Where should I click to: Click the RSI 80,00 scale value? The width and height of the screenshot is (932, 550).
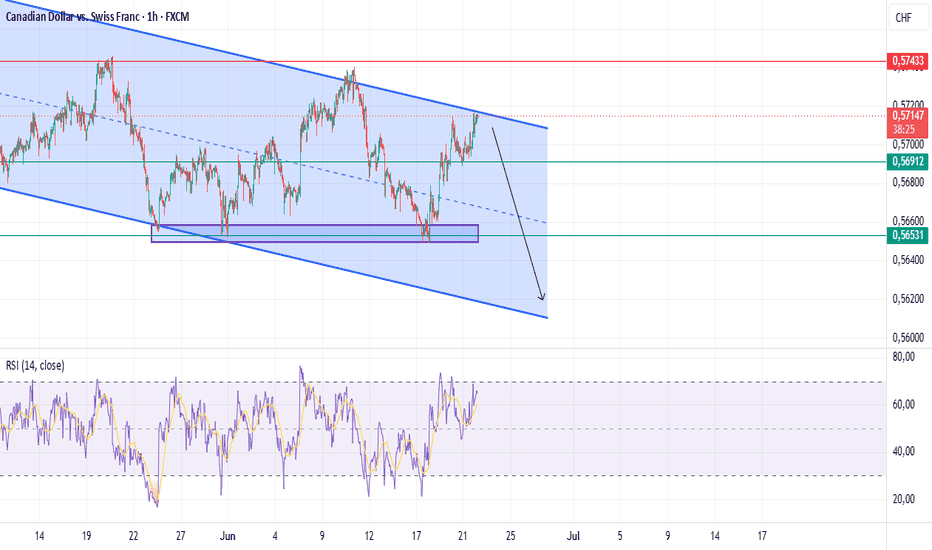click(903, 357)
